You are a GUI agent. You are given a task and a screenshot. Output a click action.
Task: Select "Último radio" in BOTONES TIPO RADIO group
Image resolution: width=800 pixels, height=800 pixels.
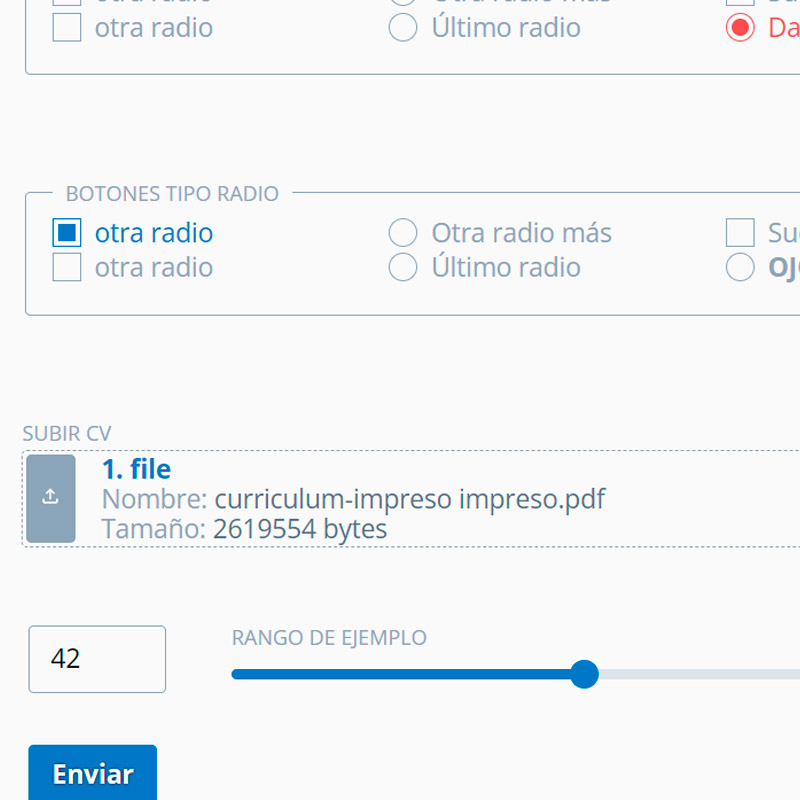[403, 267]
